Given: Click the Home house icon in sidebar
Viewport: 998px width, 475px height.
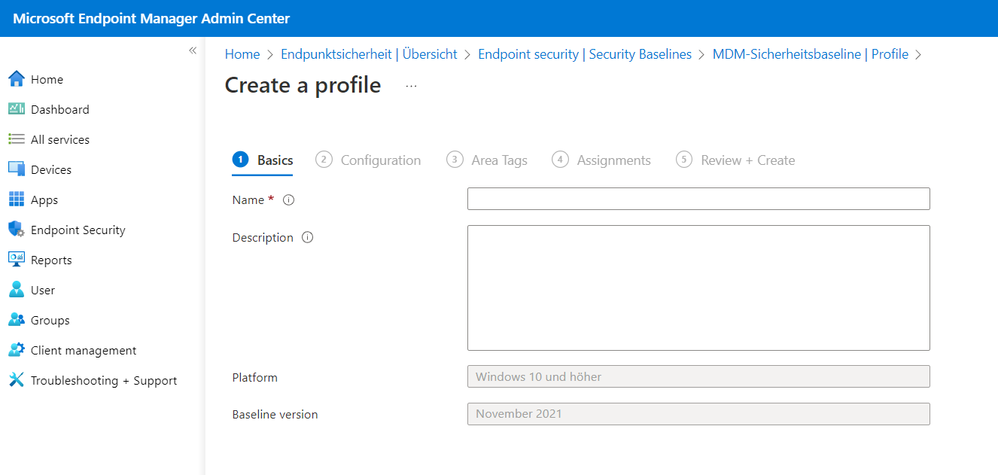Looking at the screenshot, I should tap(16, 80).
